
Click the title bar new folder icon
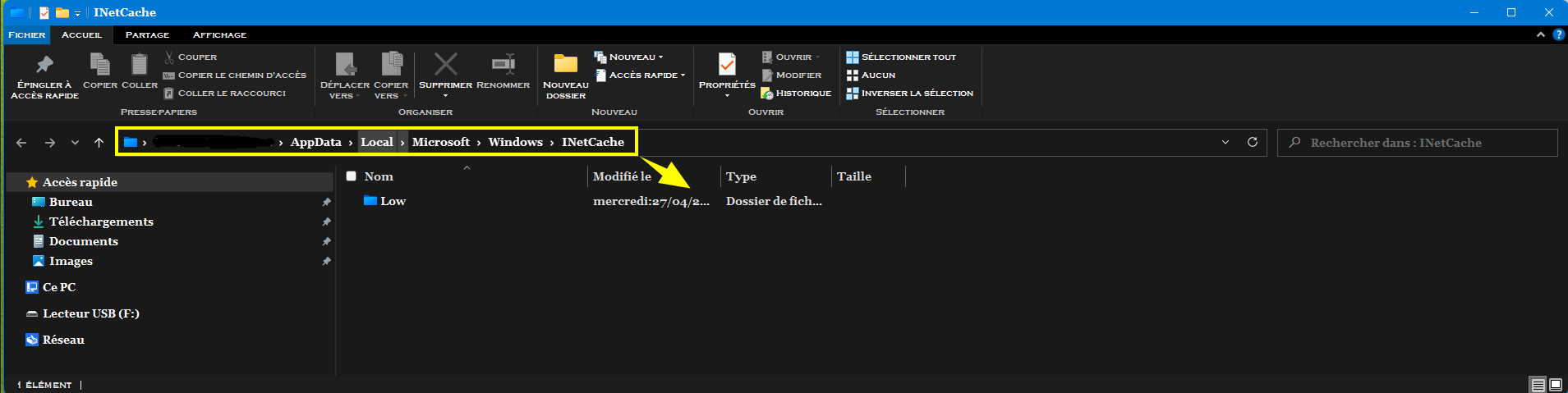point(62,12)
